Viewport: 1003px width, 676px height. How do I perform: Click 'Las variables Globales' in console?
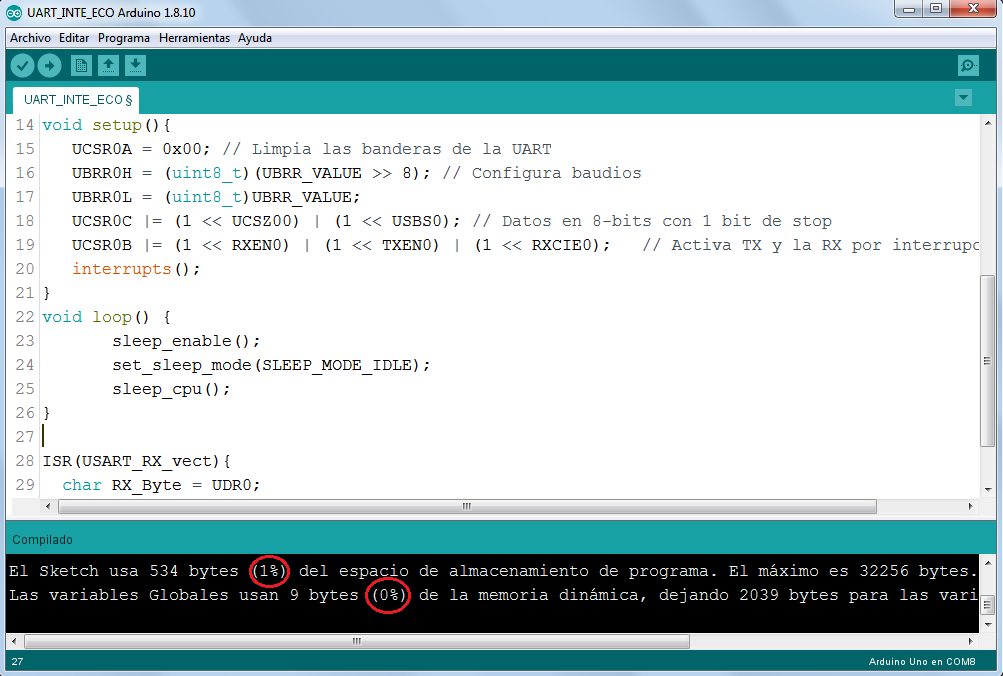(118, 595)
